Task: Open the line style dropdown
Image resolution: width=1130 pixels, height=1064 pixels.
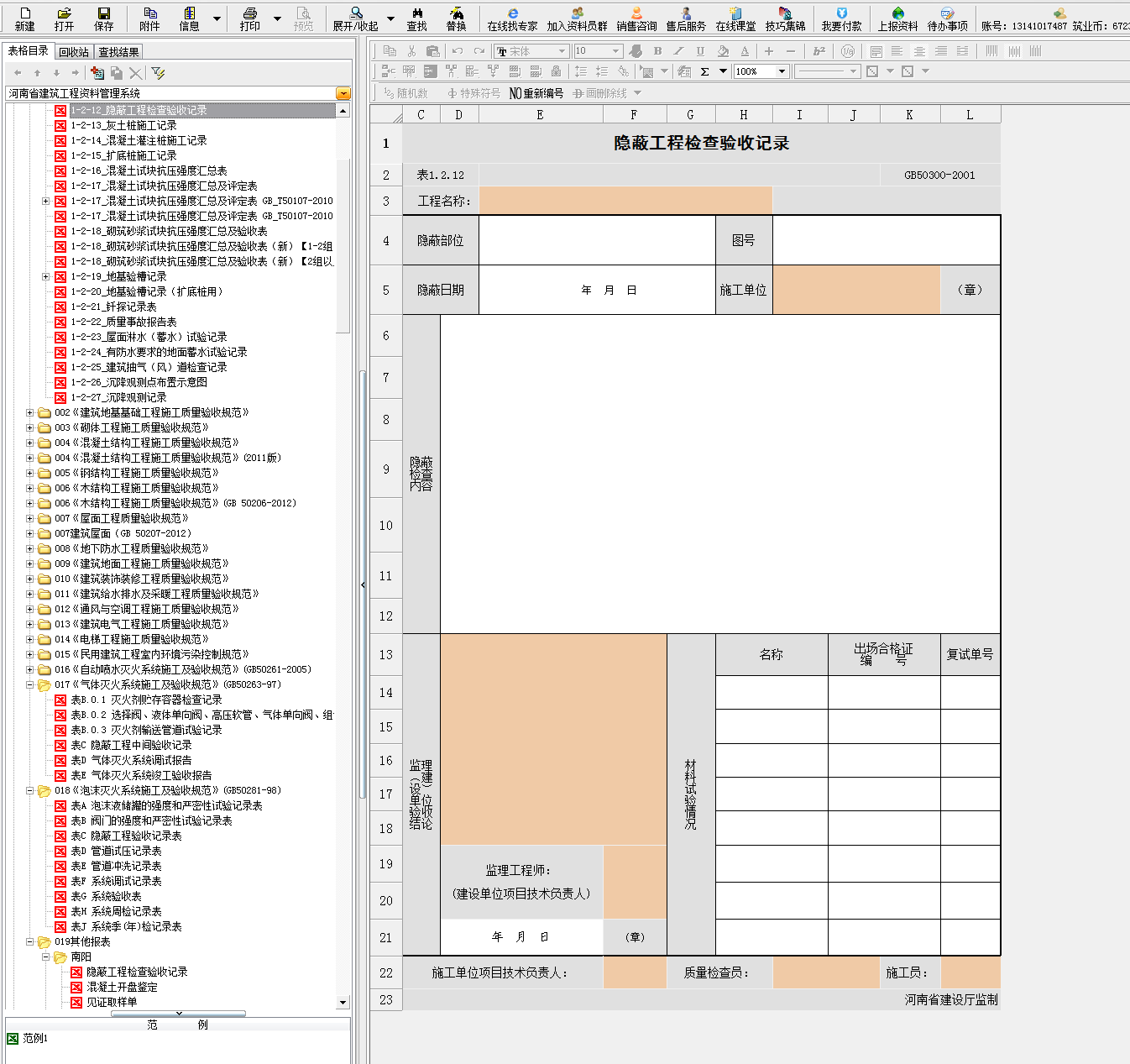Action: pyautogui.click(x=853, y=71)
